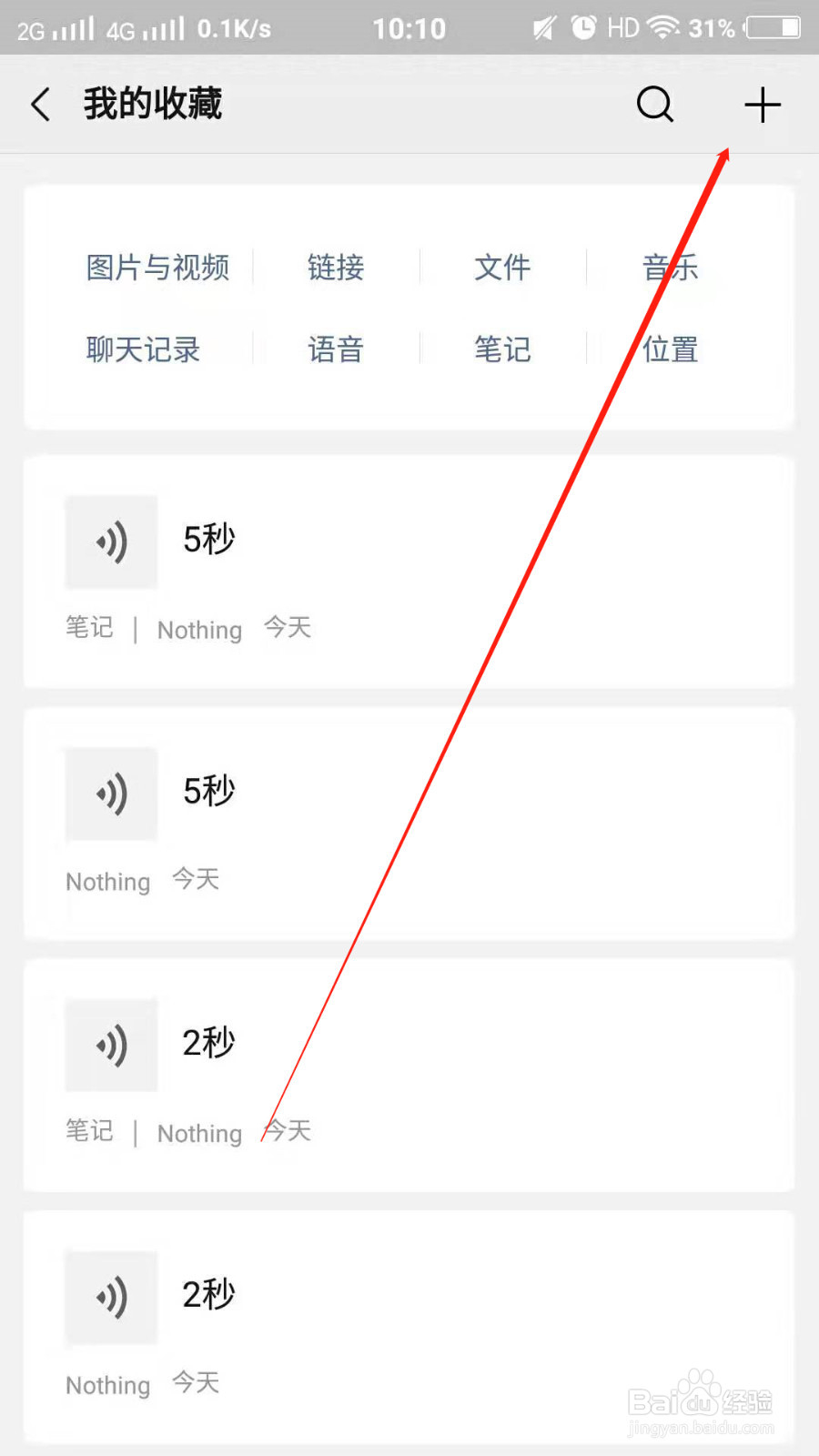Play the first 5秒 voice icon

[x=111, y=542]
